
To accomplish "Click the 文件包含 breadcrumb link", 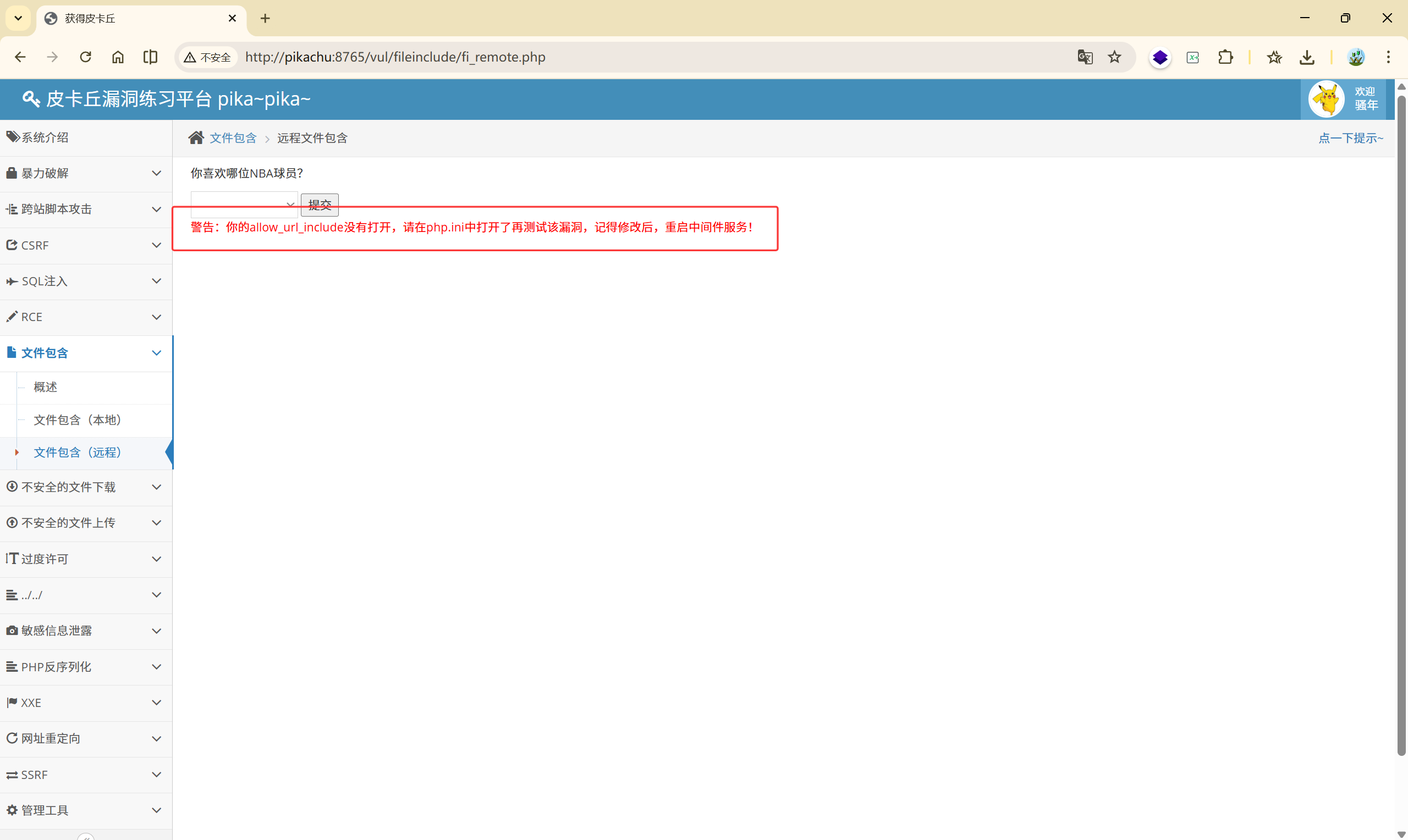I will coord(233,137).
